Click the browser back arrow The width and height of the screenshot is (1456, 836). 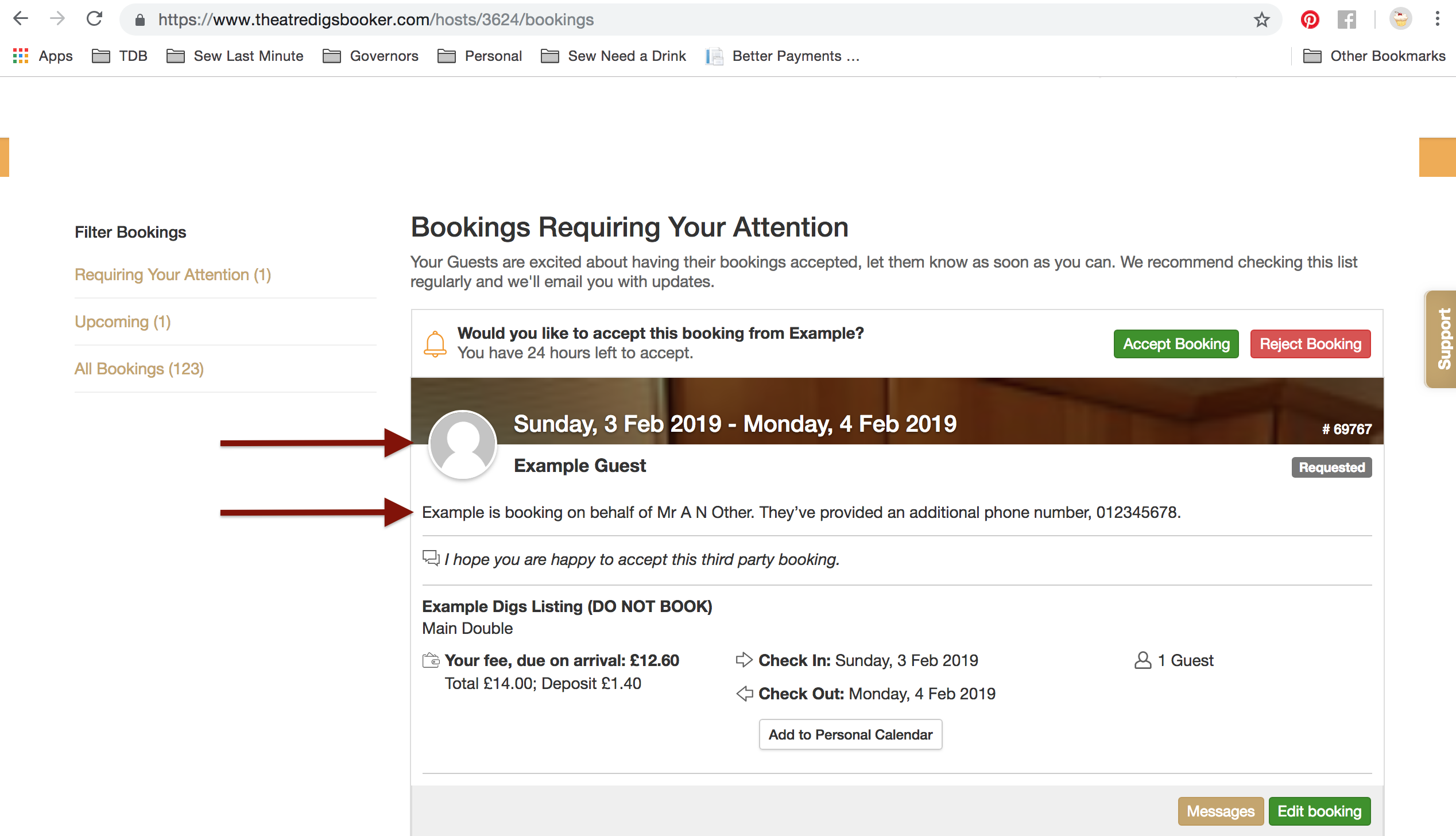(x=21, y=19)
